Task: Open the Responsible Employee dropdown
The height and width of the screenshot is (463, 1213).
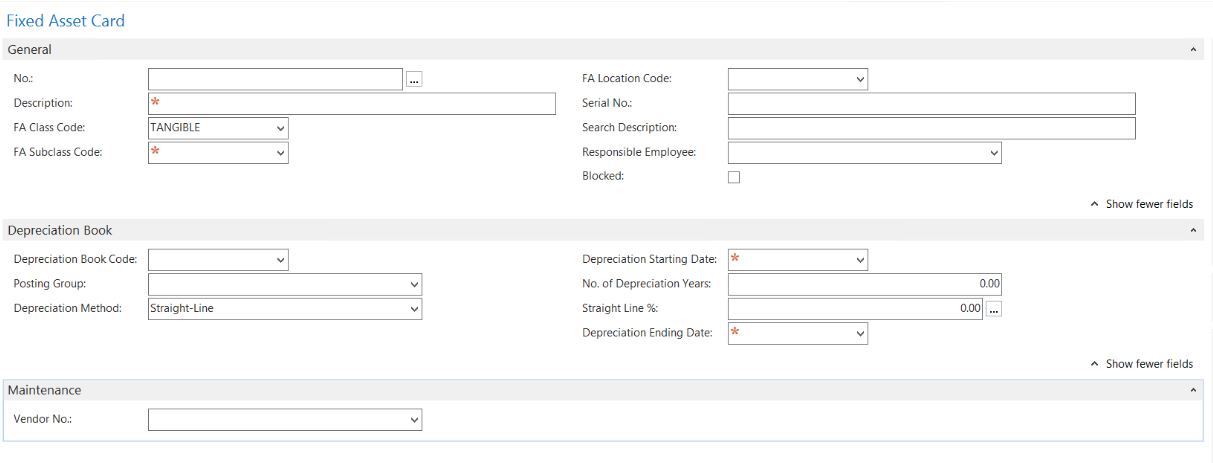Action: (993, 154)
